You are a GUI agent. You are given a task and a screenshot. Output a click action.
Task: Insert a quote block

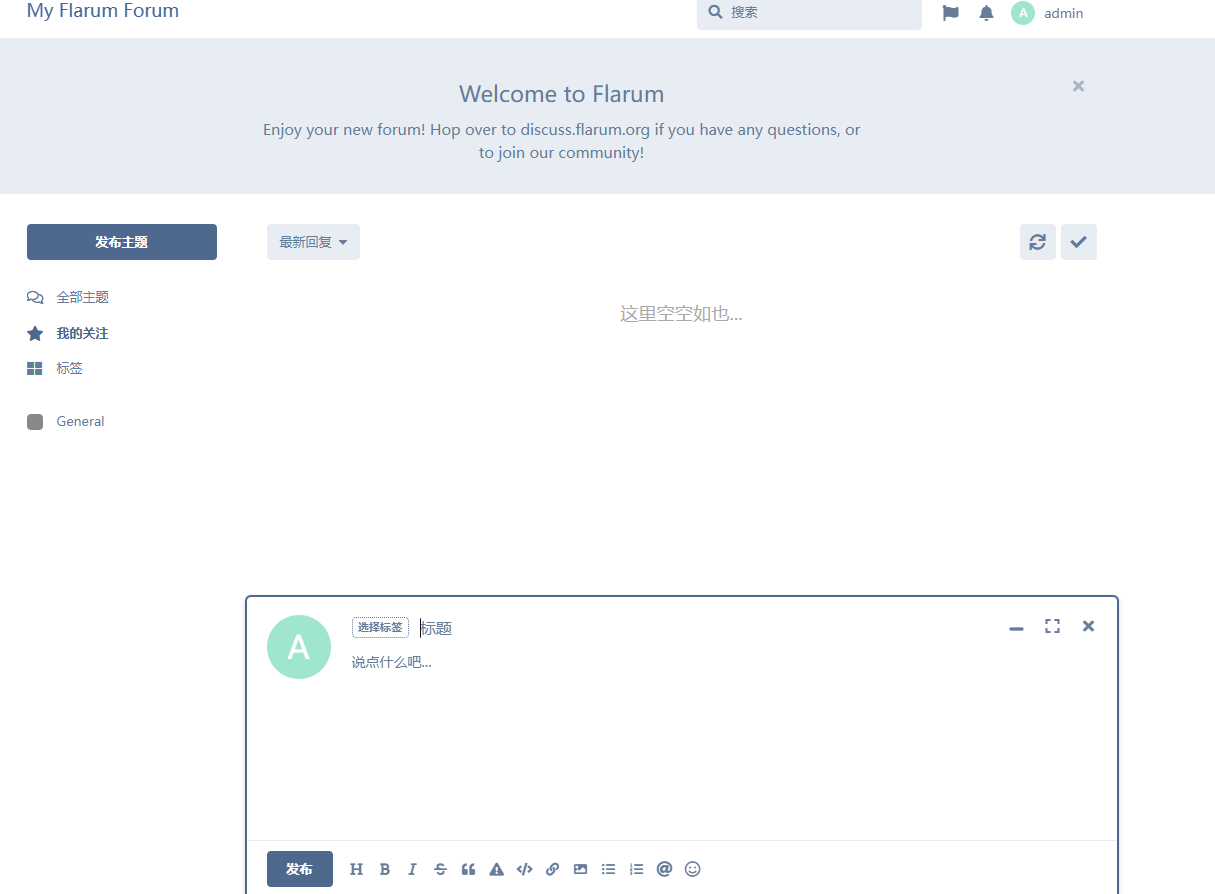(x=468, y=869)
